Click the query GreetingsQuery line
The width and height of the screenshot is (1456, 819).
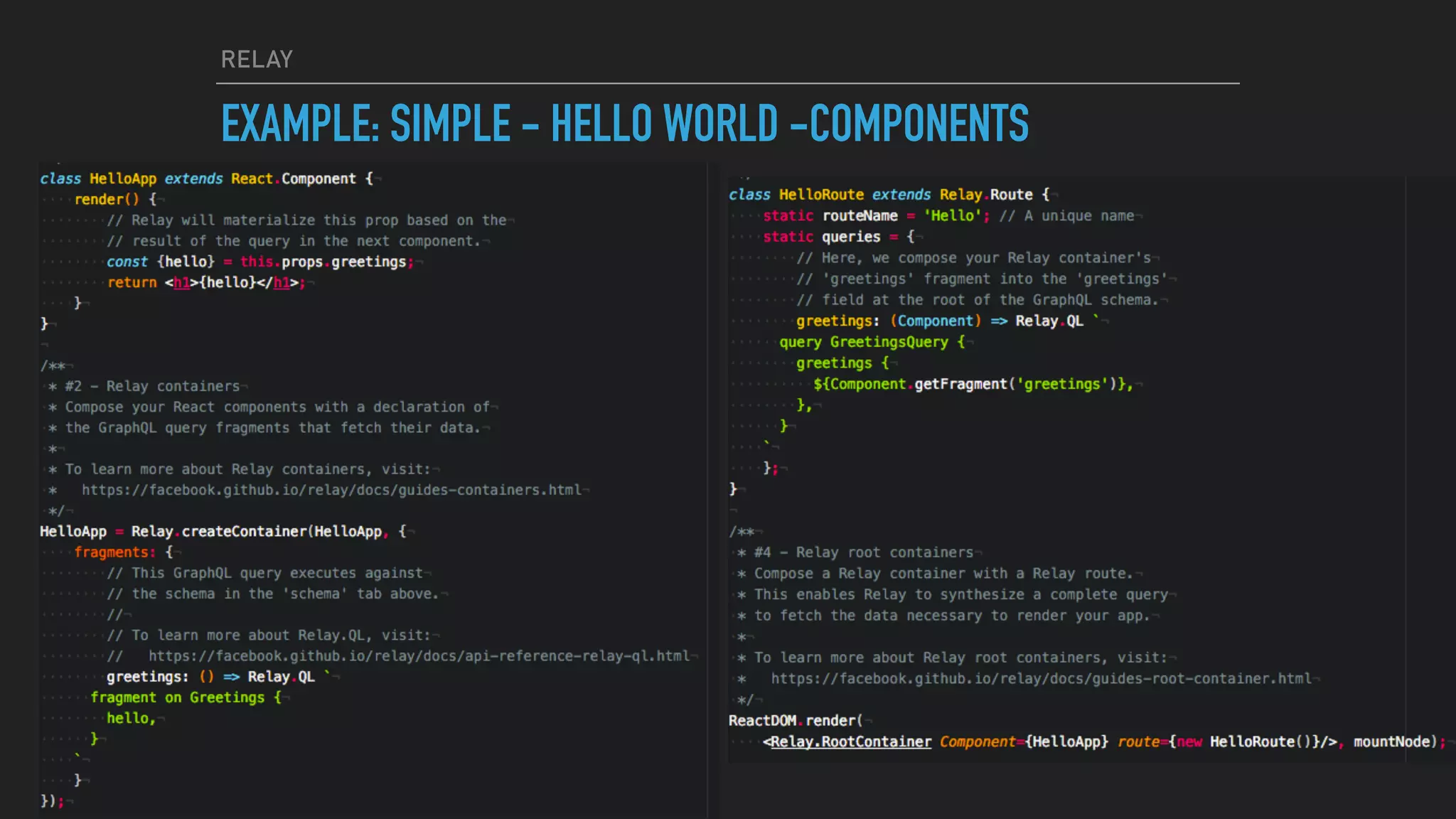point(872,342)
